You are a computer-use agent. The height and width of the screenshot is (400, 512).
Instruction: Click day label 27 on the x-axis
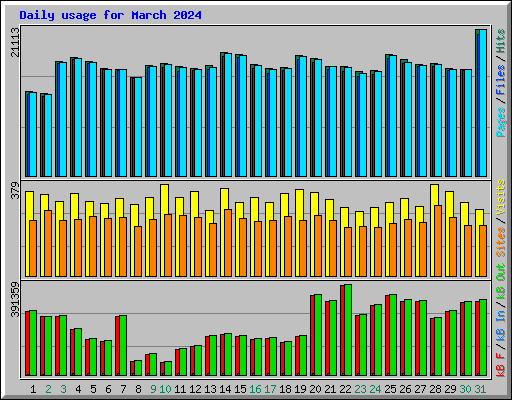click(420, 389)
